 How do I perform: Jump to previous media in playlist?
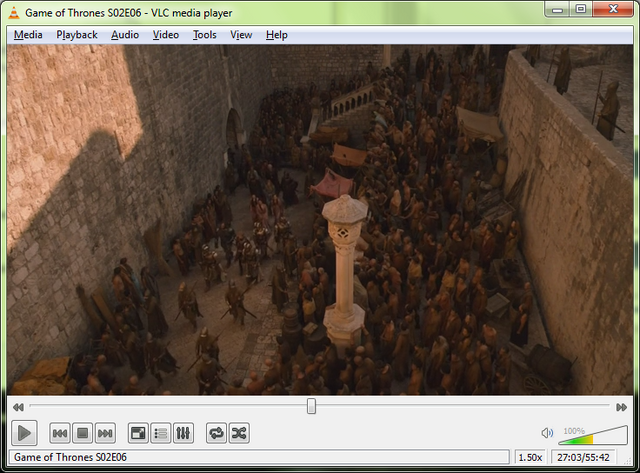[60, 433]
